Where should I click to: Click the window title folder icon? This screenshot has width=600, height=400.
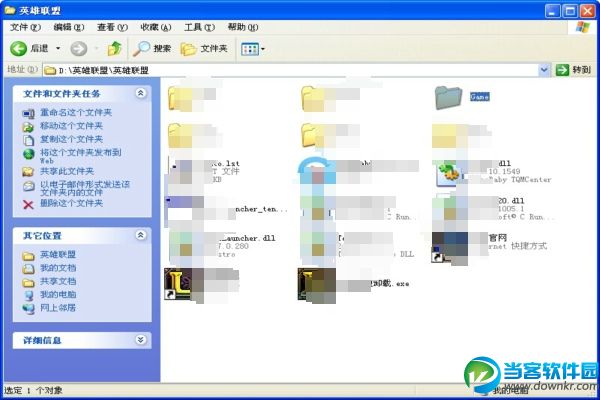pos(10,10)
